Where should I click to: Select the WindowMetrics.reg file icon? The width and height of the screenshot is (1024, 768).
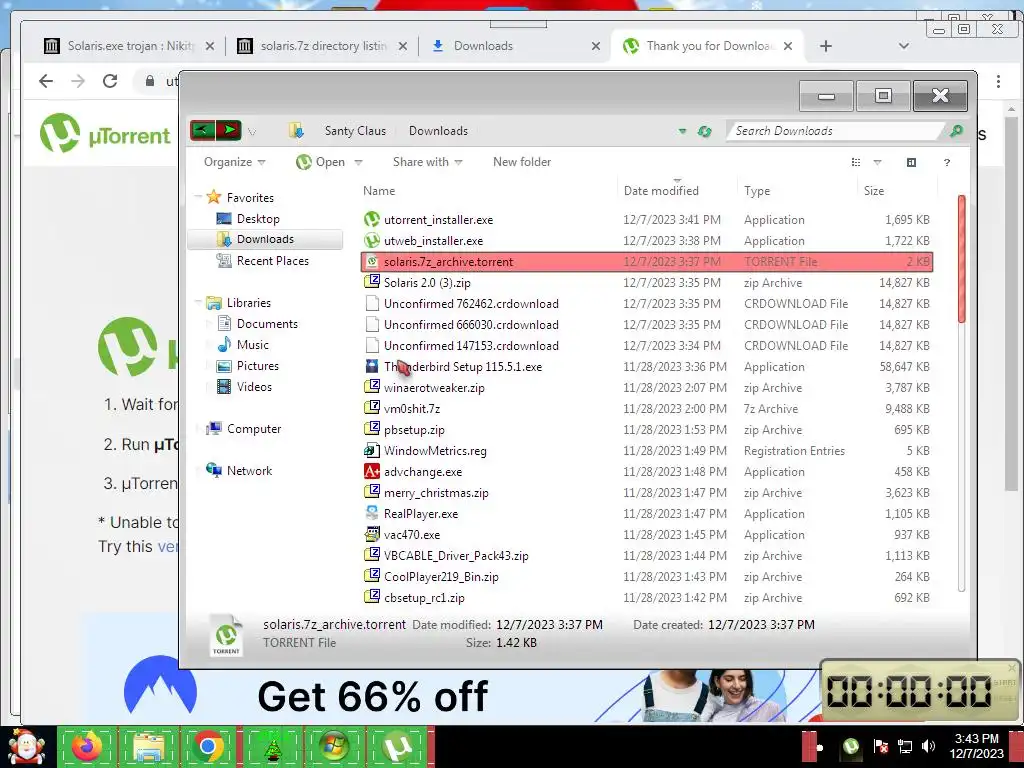(x=372, y=451)
